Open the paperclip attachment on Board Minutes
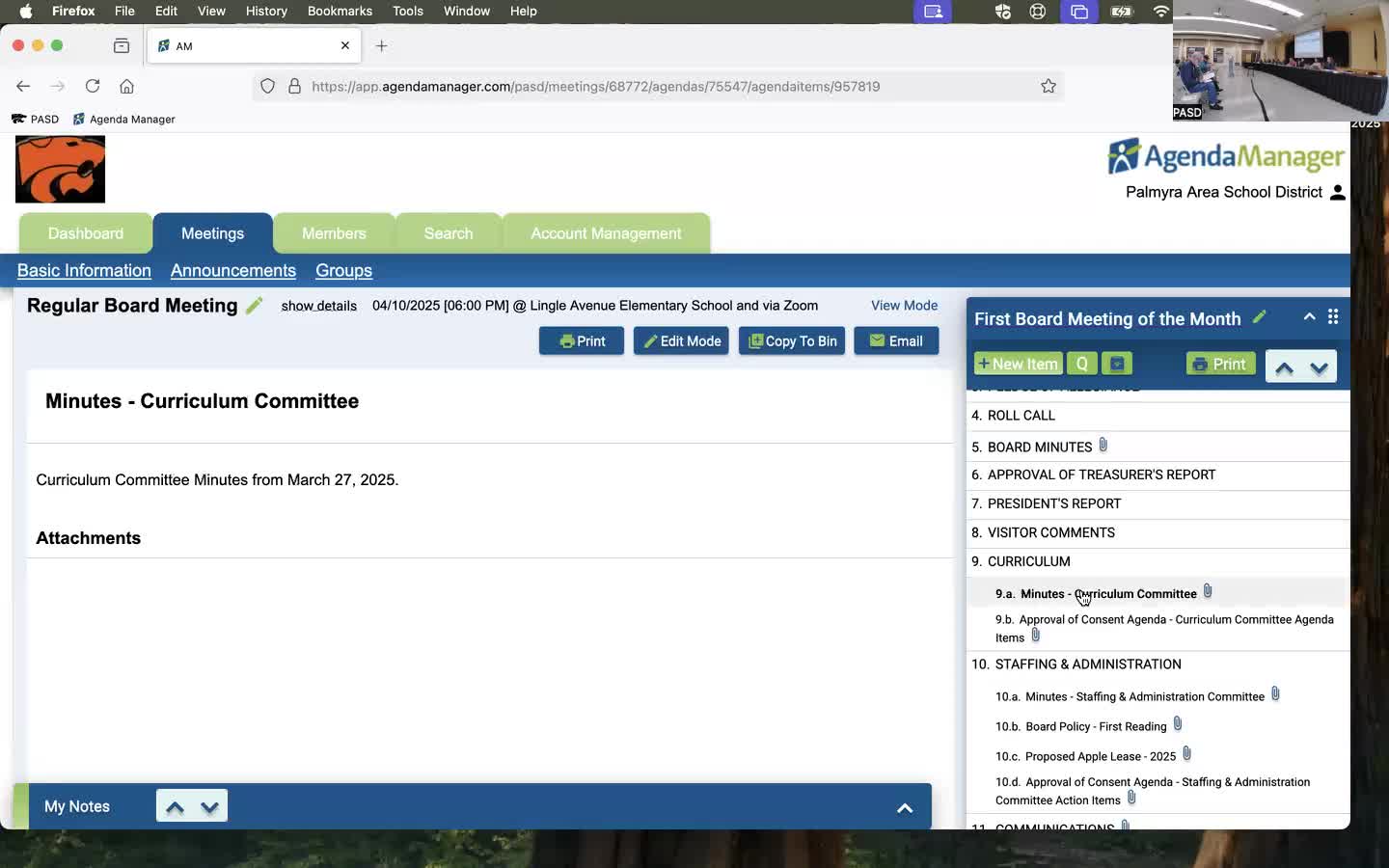This screenshot has height=868, width=1389. pos(1103,446)
